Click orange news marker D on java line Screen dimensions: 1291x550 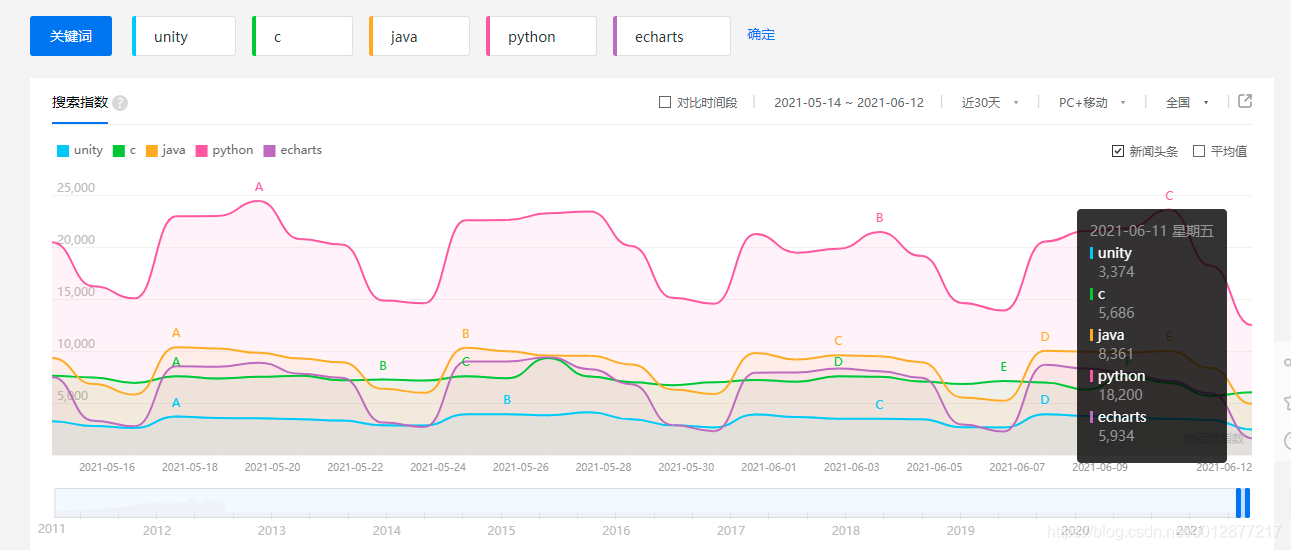coord(1045,337)
